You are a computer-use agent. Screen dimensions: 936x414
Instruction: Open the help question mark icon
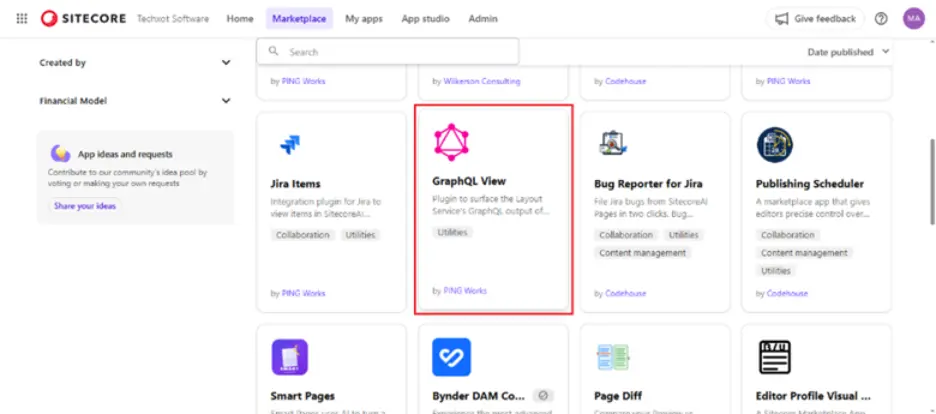pos(881,18)
